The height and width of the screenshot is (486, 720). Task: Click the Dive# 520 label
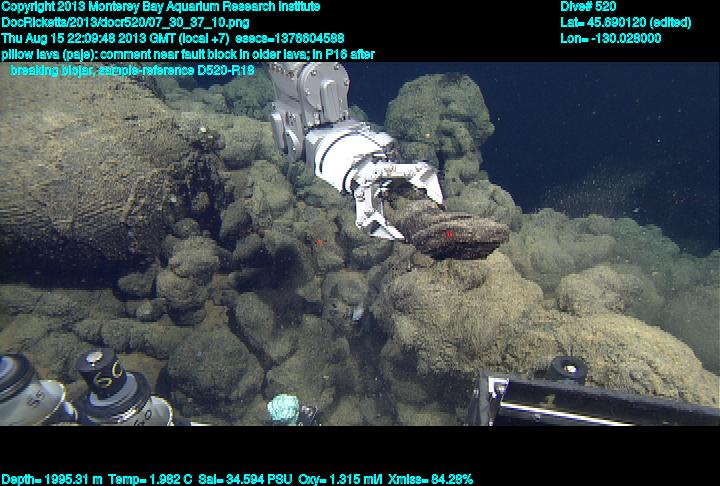pyautogui.click(x=590, y=7)
